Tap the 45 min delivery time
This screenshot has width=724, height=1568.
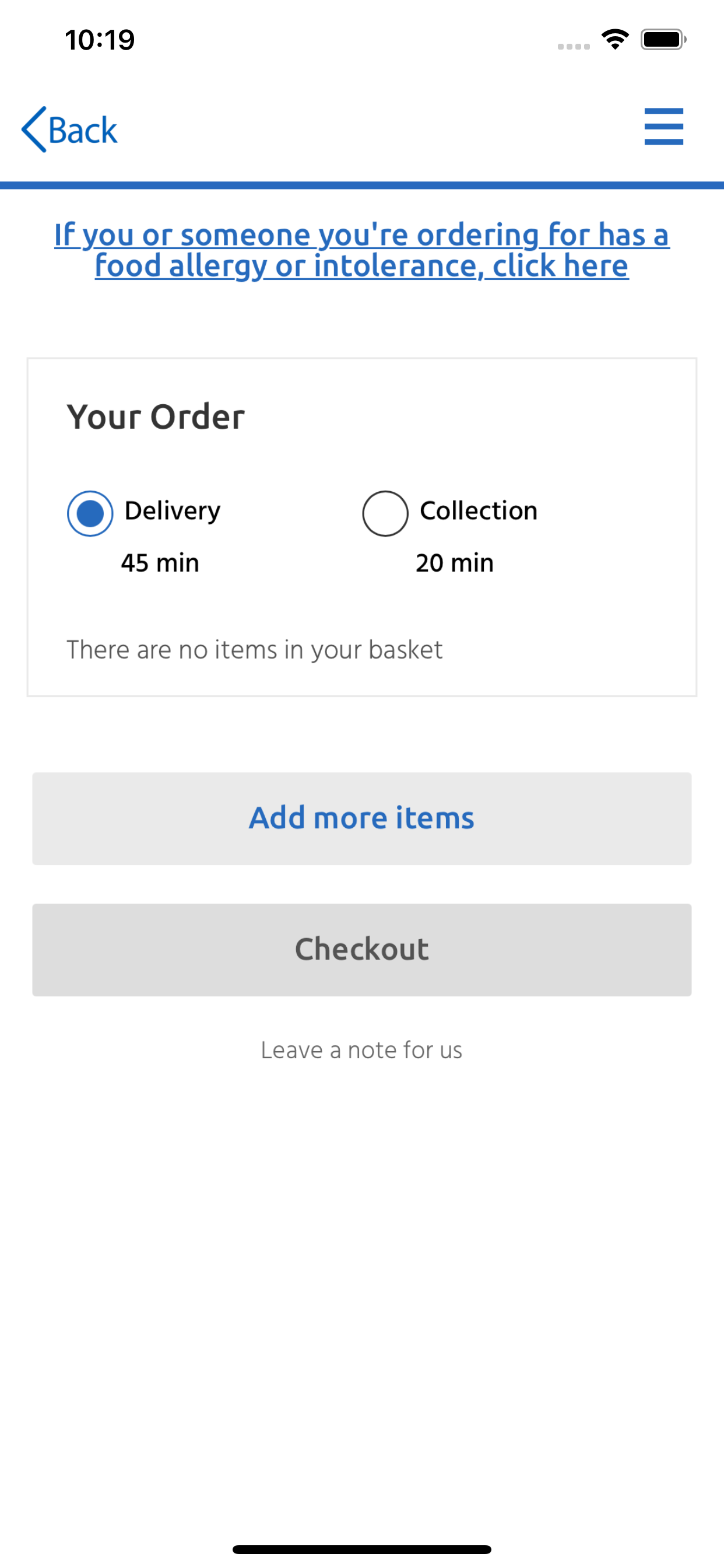coord(160,563)
